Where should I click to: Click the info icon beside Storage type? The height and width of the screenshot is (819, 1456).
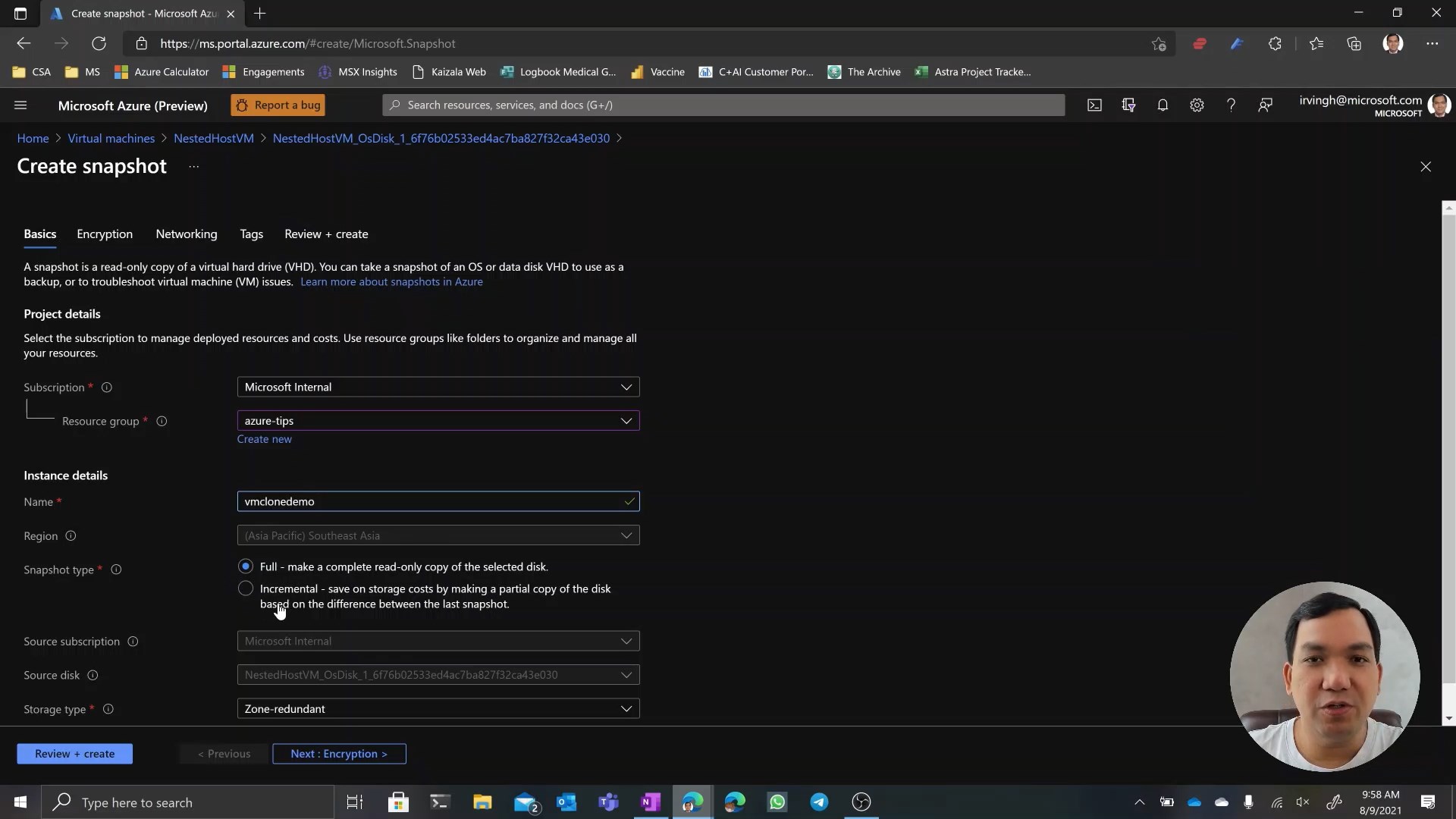[108, 709]
